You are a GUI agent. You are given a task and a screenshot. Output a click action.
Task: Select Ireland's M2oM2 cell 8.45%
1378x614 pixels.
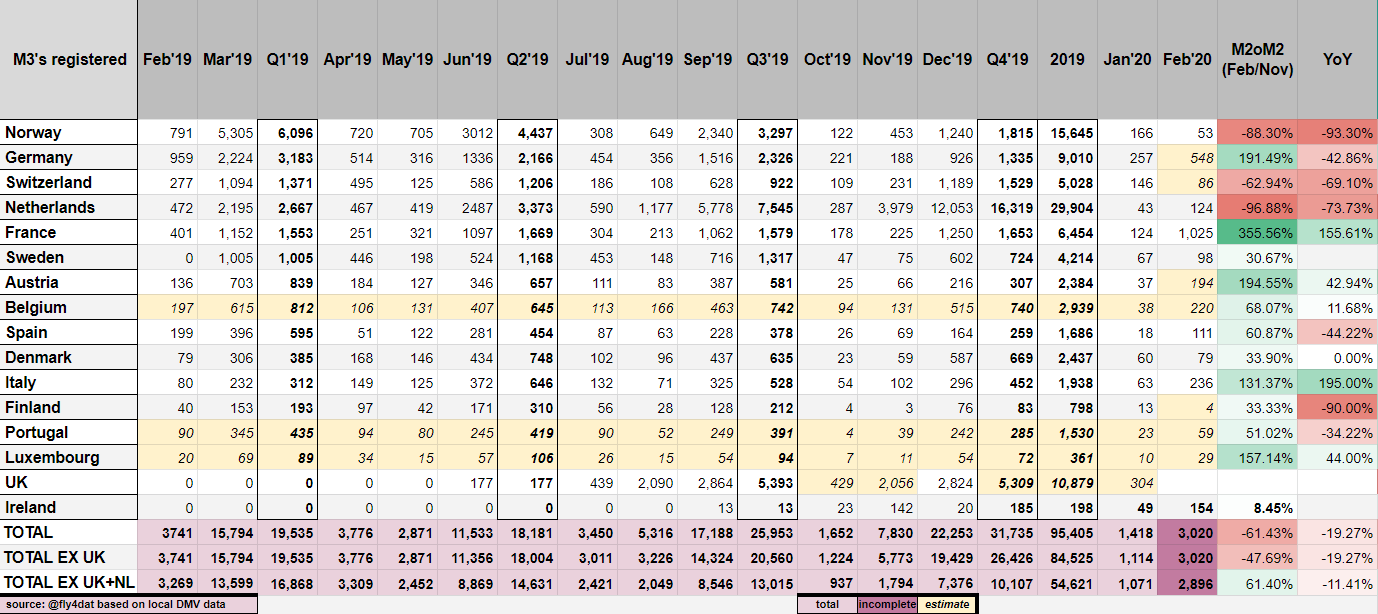1258,507
